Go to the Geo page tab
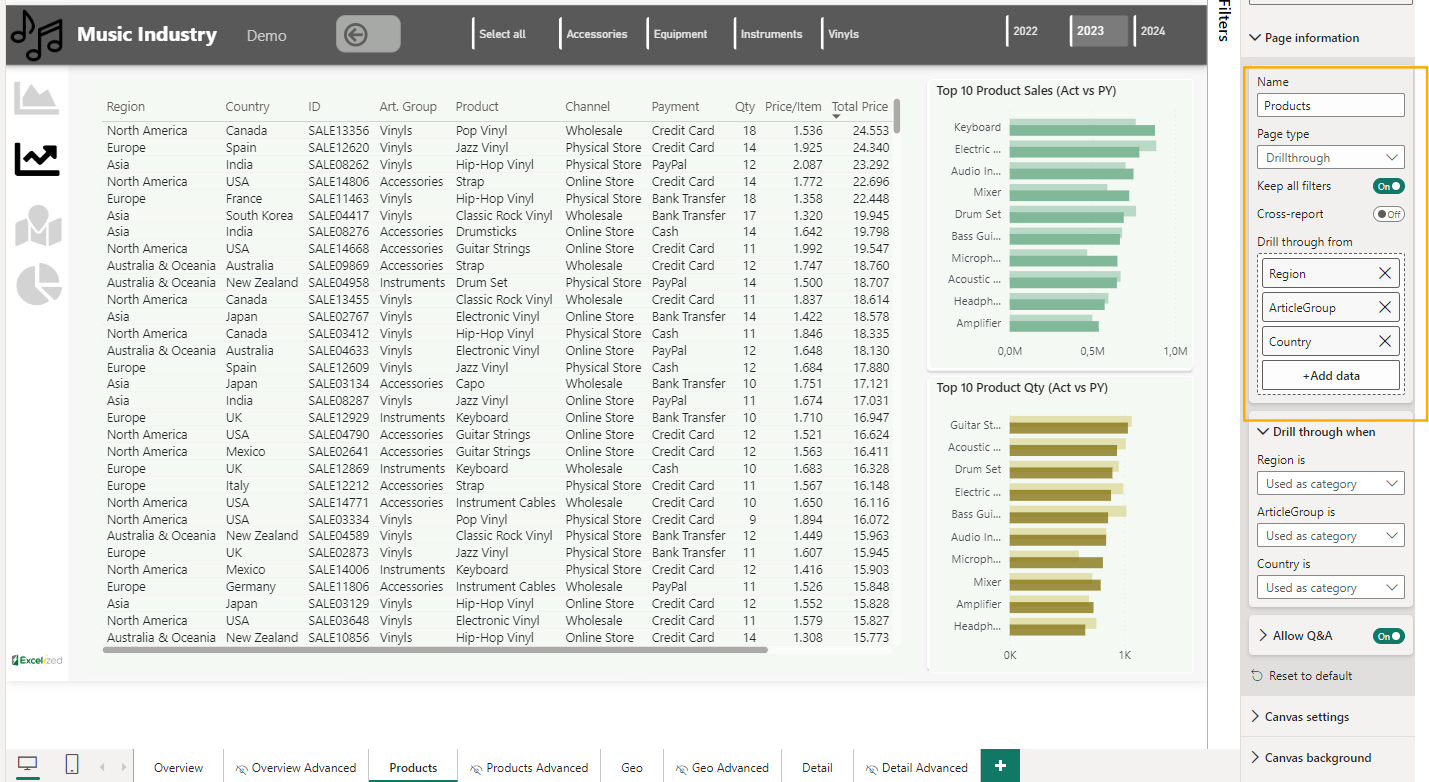The width and height of the screenshot is (1429, 782). 632,768
